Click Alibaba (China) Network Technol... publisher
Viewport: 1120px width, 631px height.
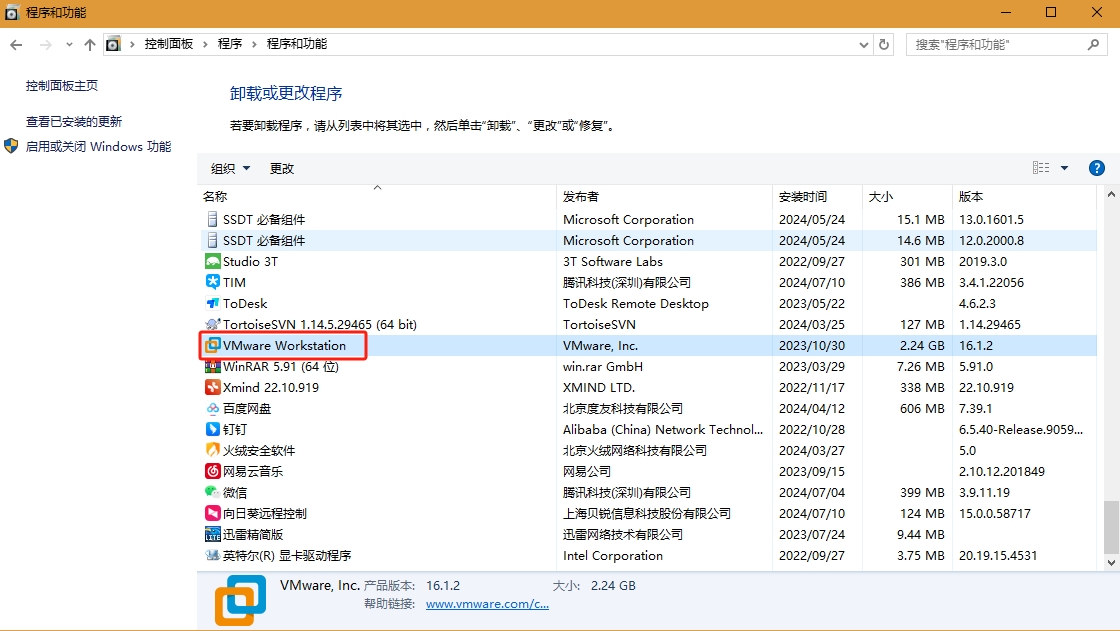(x=663, y=429)
